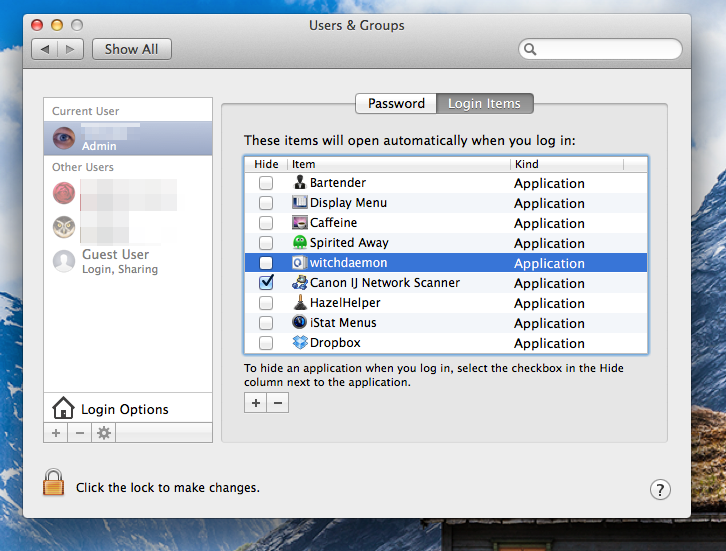Click 'Click the lock to make changes' text
This screenshot has height=551, width=726.
[168, 488]
